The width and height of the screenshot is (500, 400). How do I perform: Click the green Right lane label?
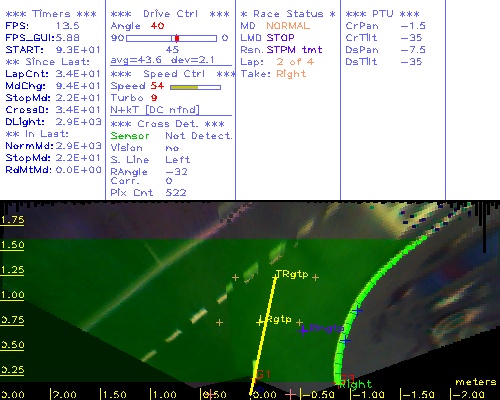click(x=355, y=384)
